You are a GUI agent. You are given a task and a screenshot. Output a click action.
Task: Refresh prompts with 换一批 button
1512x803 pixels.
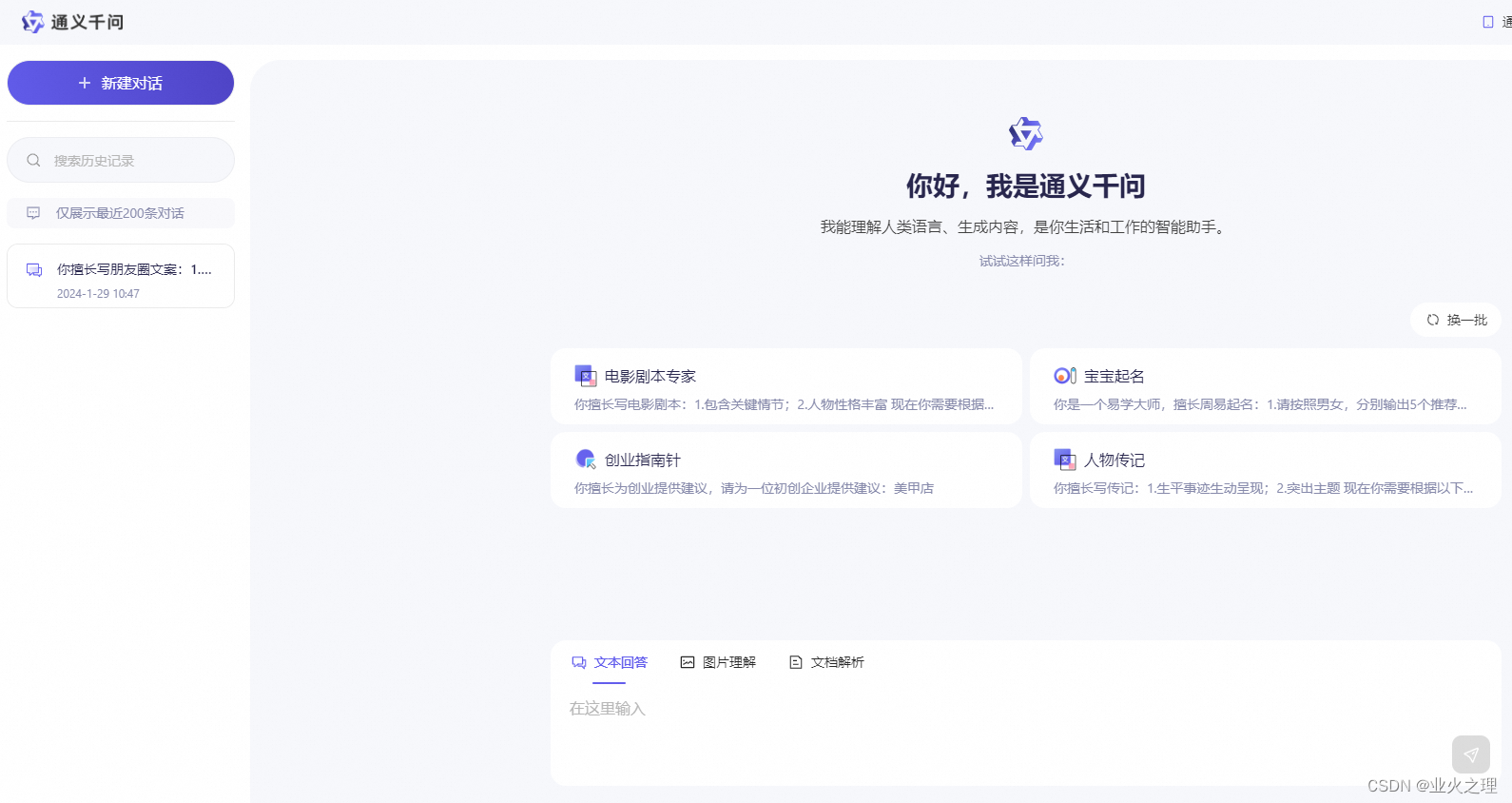1456,320
